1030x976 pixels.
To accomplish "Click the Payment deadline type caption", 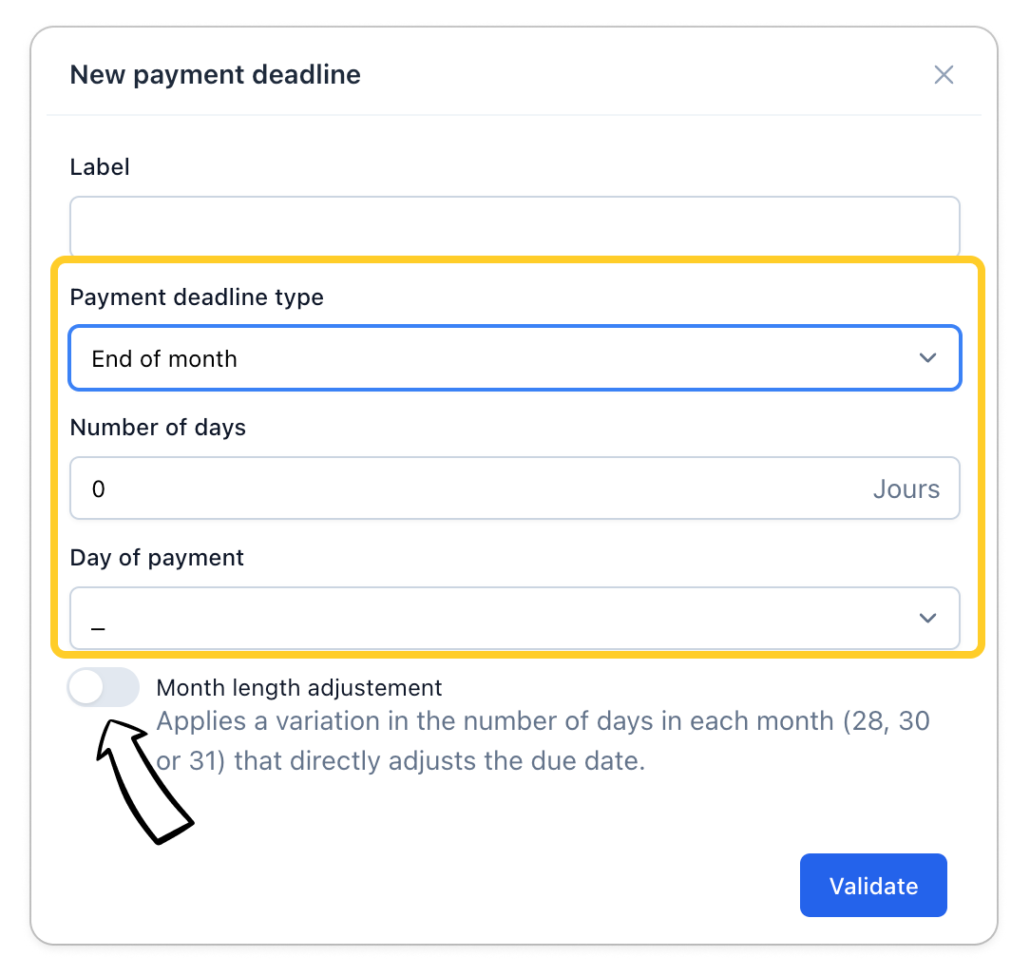I will pyautogui.click(x=197, y=297).
